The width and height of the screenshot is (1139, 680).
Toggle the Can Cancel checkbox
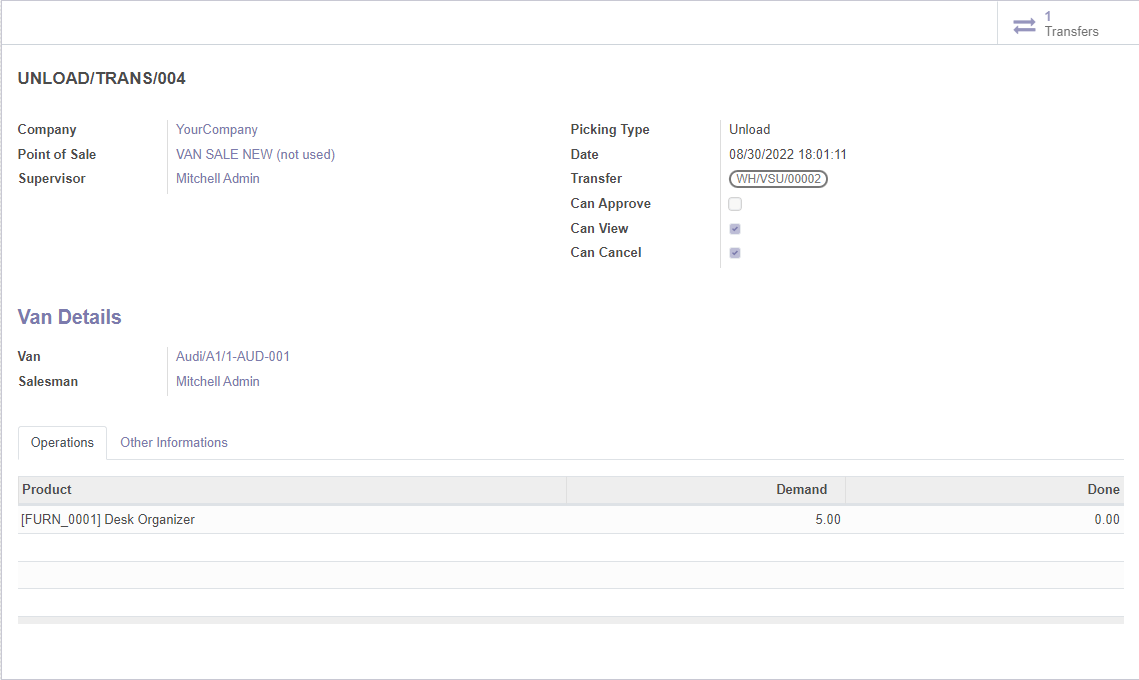(x=735, y=253)
